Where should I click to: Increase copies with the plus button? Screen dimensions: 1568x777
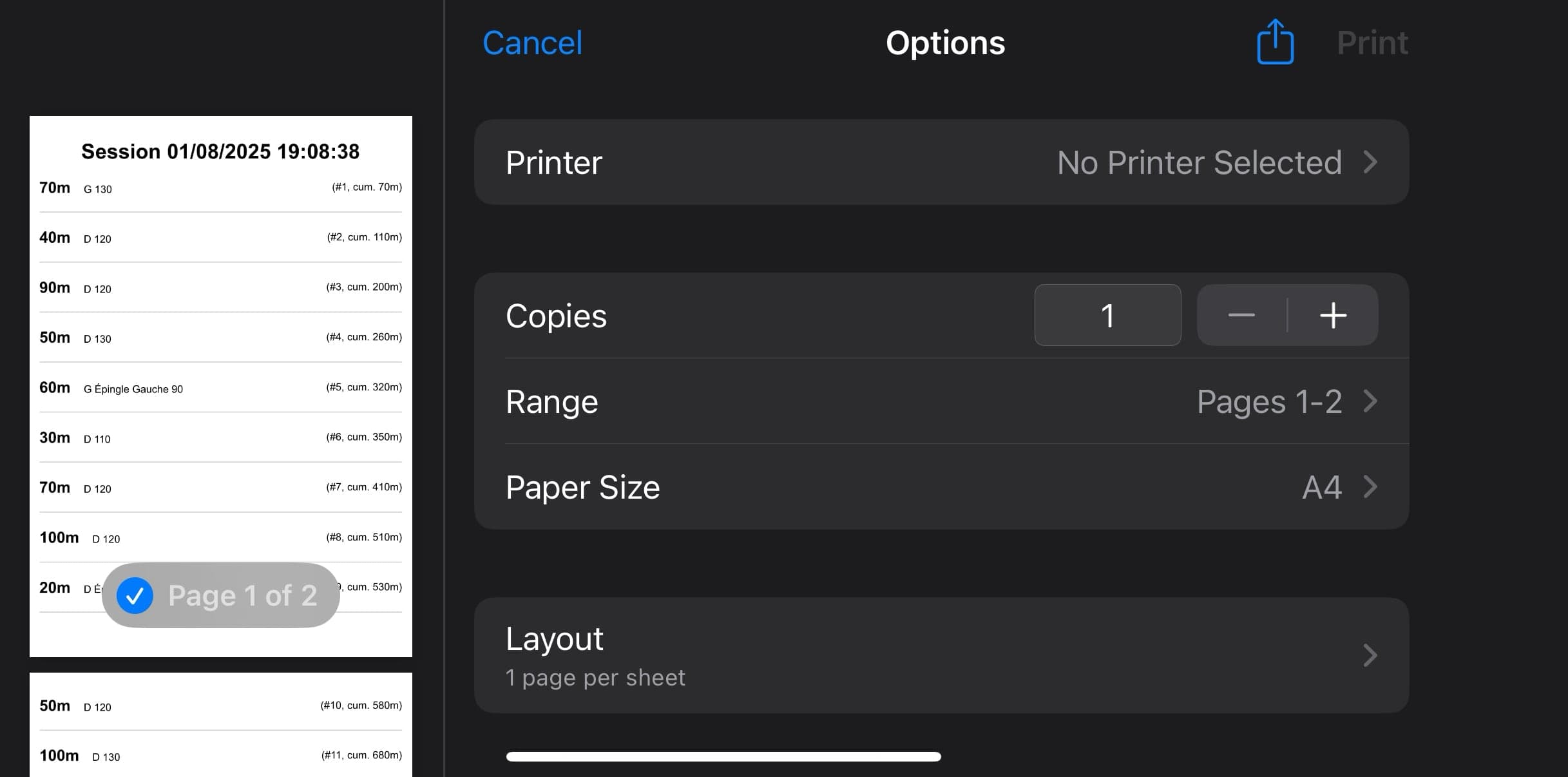coord(1333,315)
